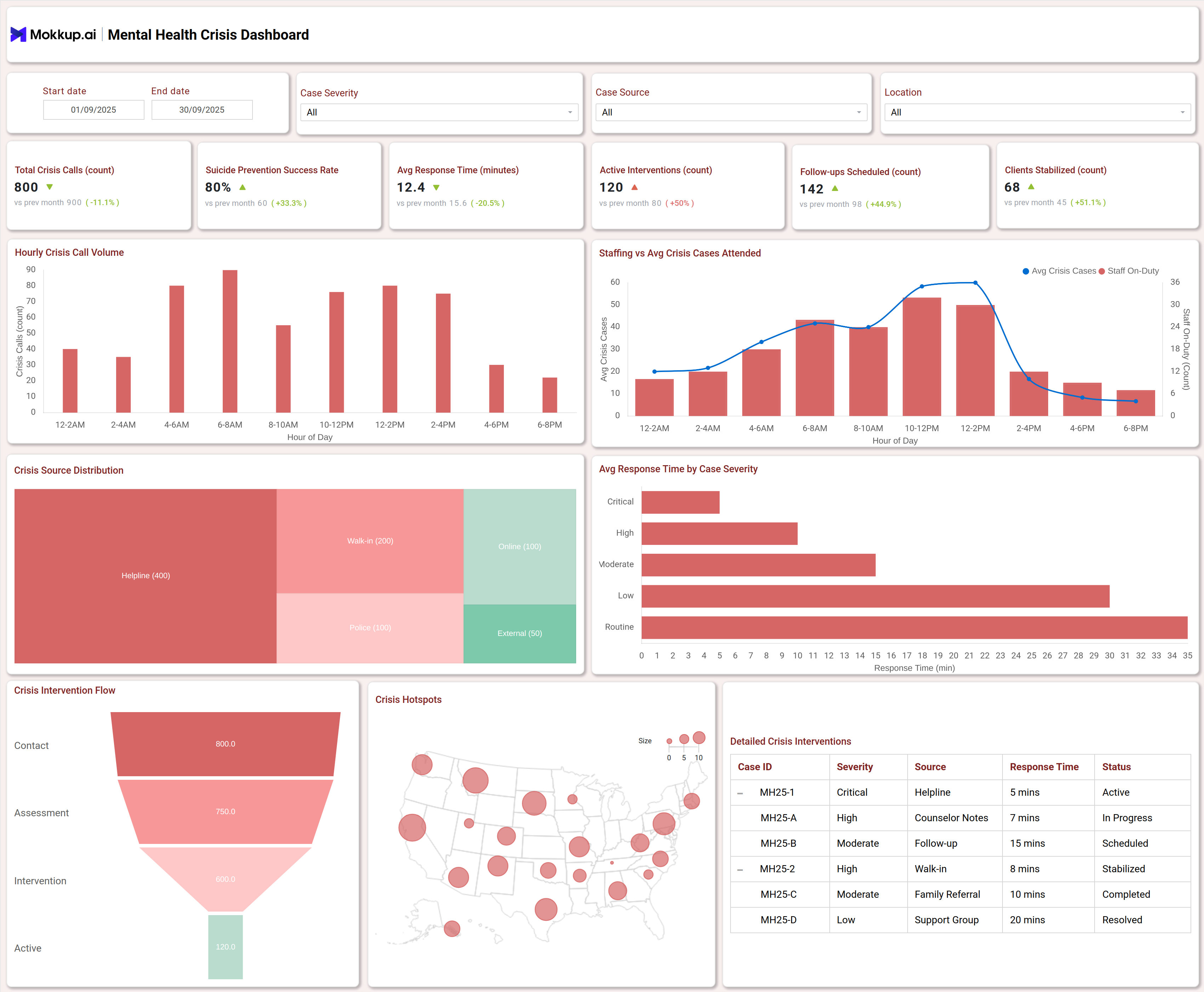Image resolution: width=1204 pixels, height=992 pixels.
Task: Click the 2-4PM staffing bar
Action: (x=1029, y=394)
